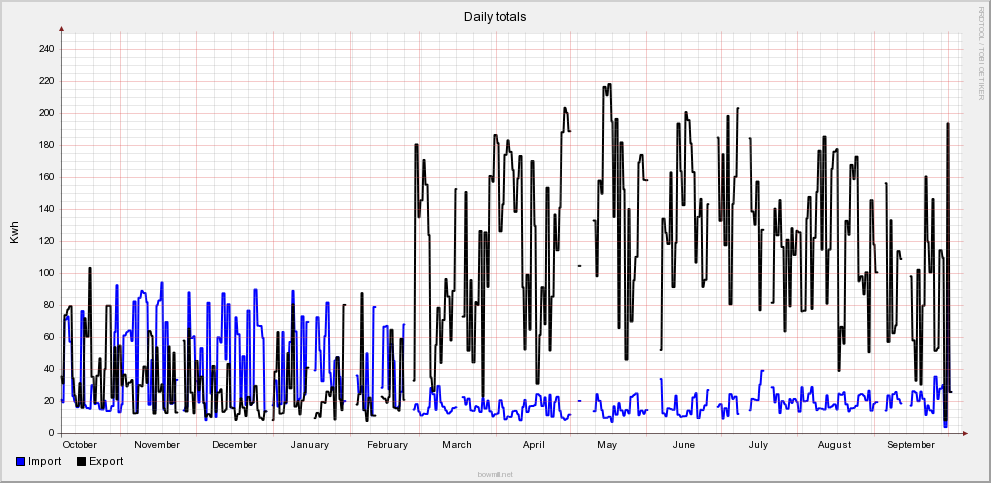
Task: Select the October month label
Action: (80, 445)
